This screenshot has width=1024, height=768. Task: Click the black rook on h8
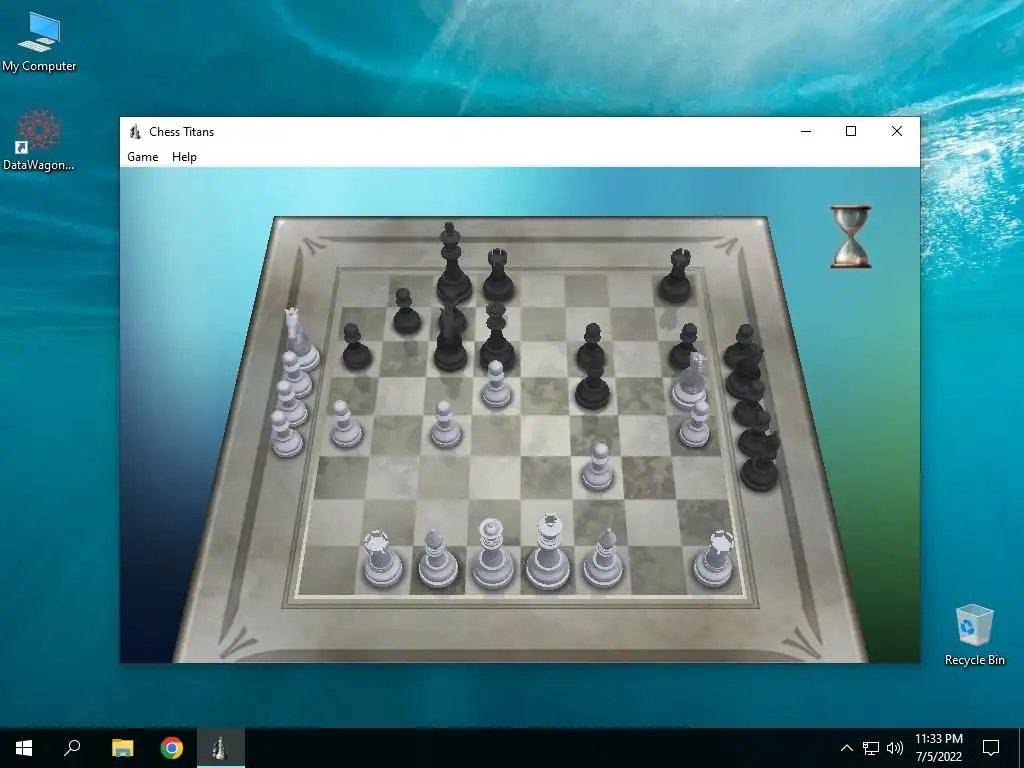click(676, 275)
